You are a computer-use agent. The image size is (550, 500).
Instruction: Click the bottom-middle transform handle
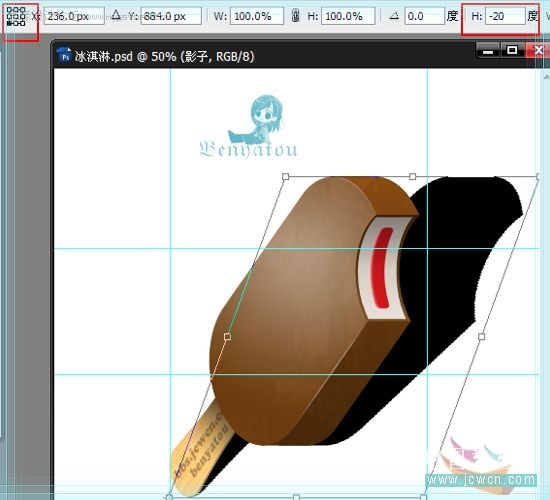[296, 497]
